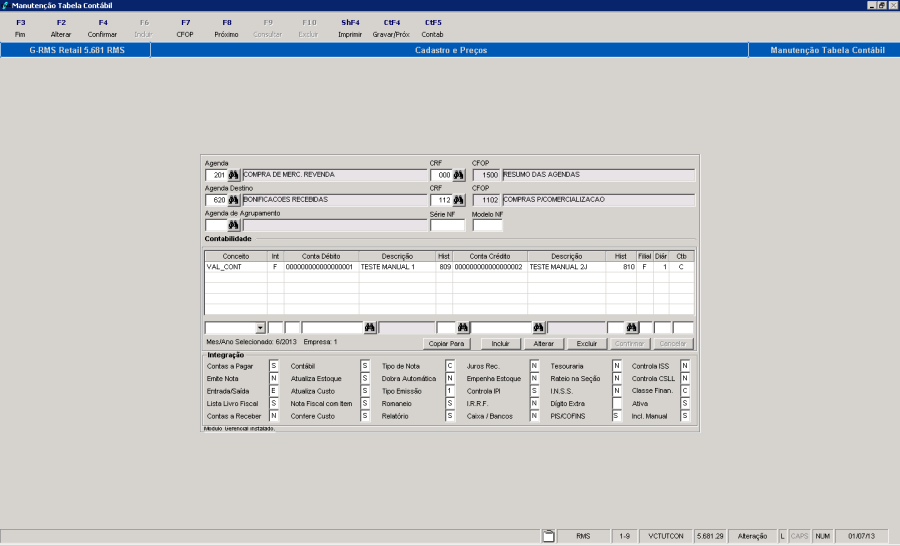Viewport: 900px width, 546px height.
Task: Select CtF4 Gravar/Próx command
Action: coord(391,28)
